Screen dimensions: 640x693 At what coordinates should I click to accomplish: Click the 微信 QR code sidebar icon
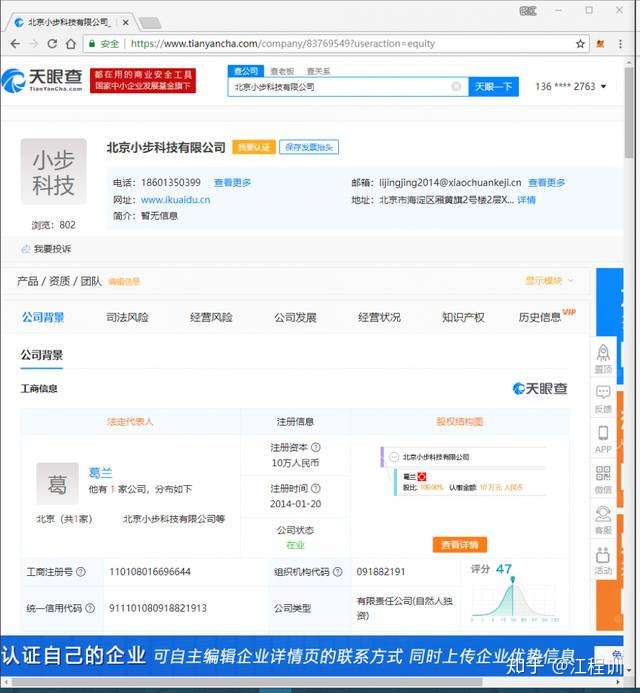point(603,479)
